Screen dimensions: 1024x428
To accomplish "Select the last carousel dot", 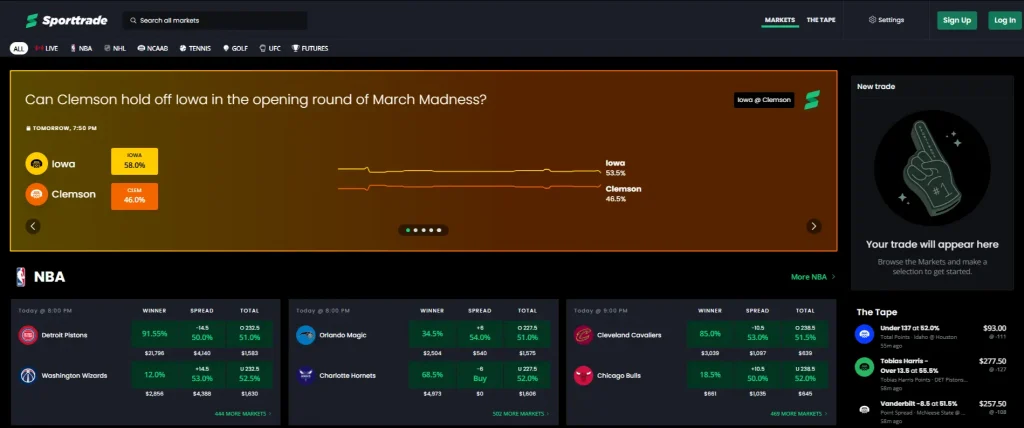I will point(440,230).
